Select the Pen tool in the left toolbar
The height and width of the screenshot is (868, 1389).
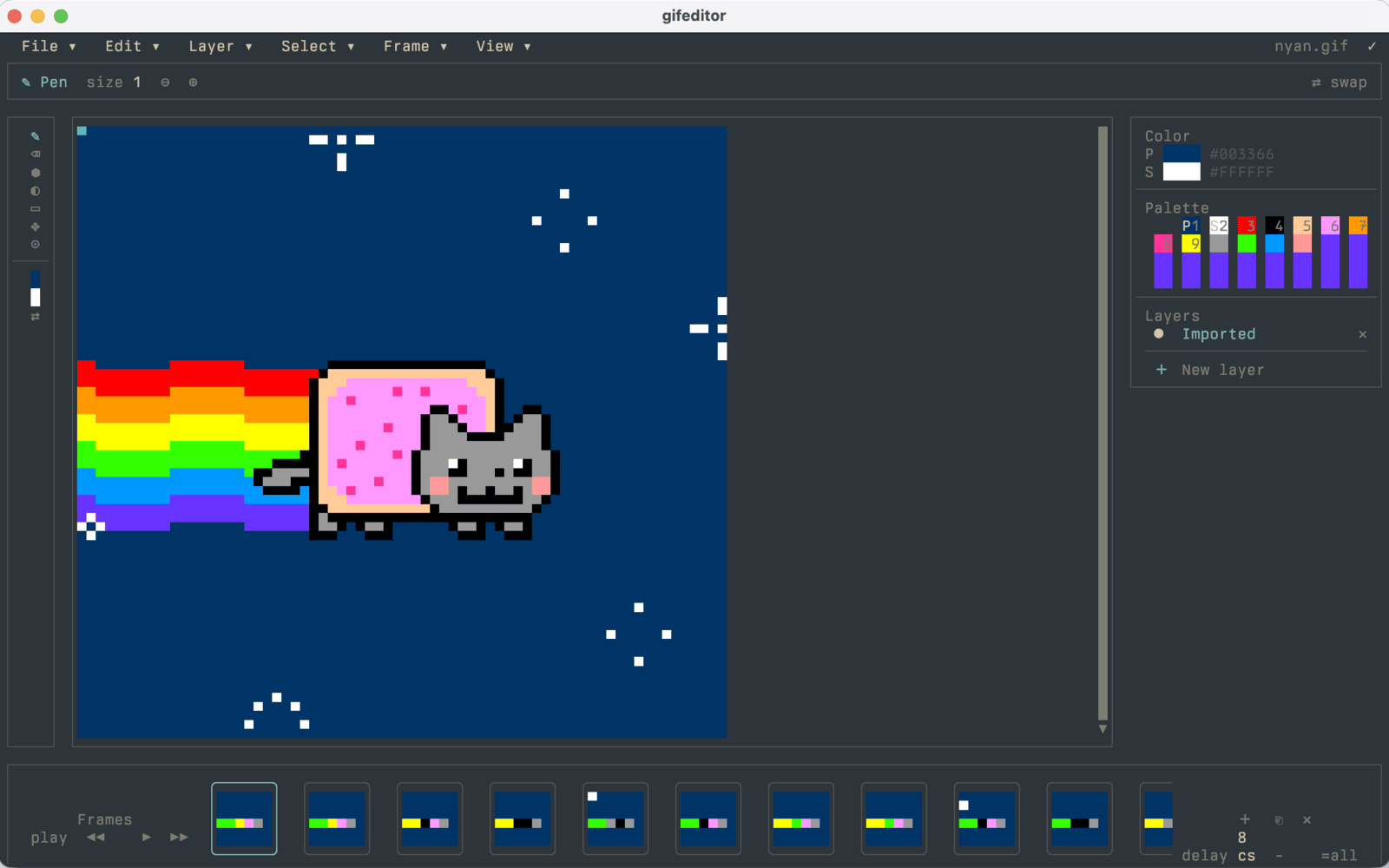[x=35, y=136]
